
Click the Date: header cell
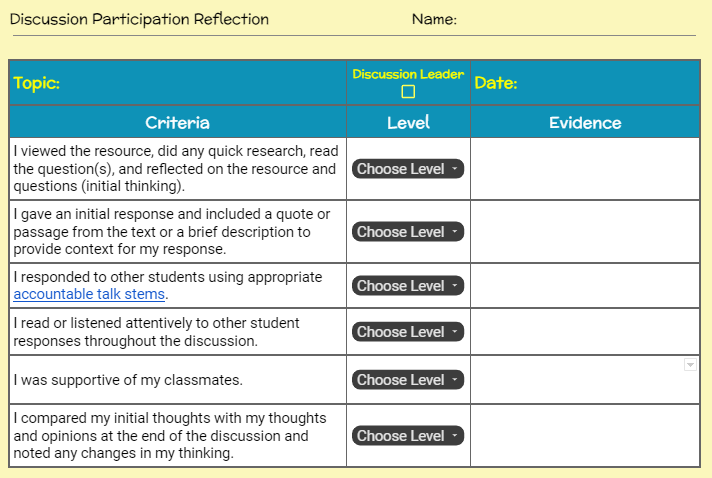tap(585, 83)
